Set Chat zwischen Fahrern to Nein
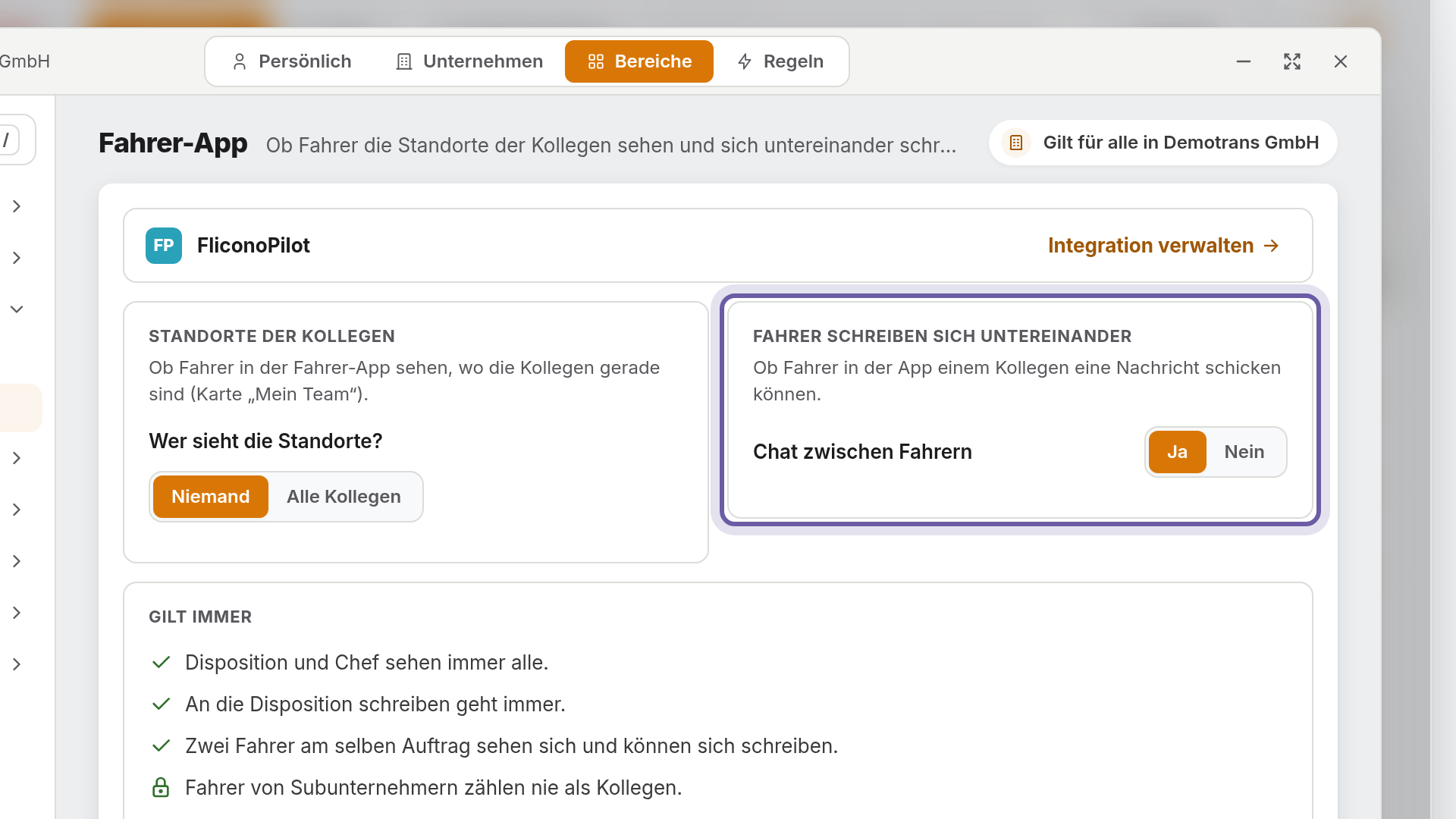This screenshot has height=819, width=1456. [1244, 452]
